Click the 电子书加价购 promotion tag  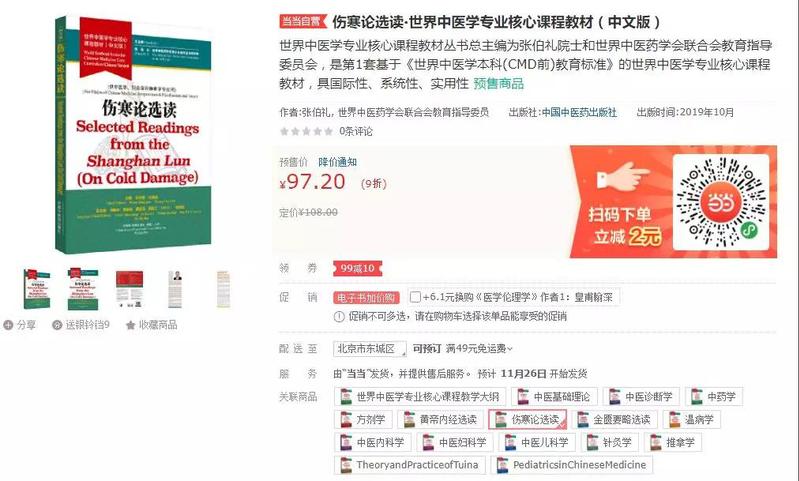pyautogui.click(x=366, y=298)
